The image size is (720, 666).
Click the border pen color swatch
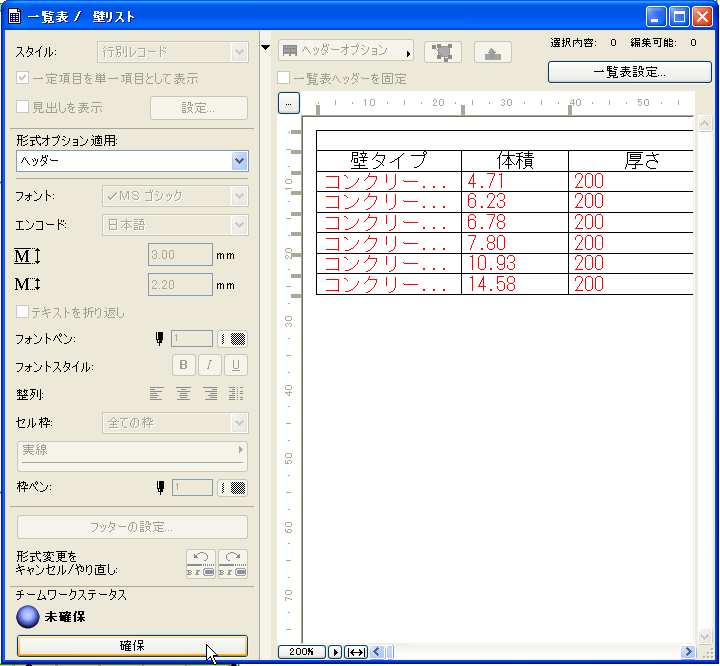point(232,487)
